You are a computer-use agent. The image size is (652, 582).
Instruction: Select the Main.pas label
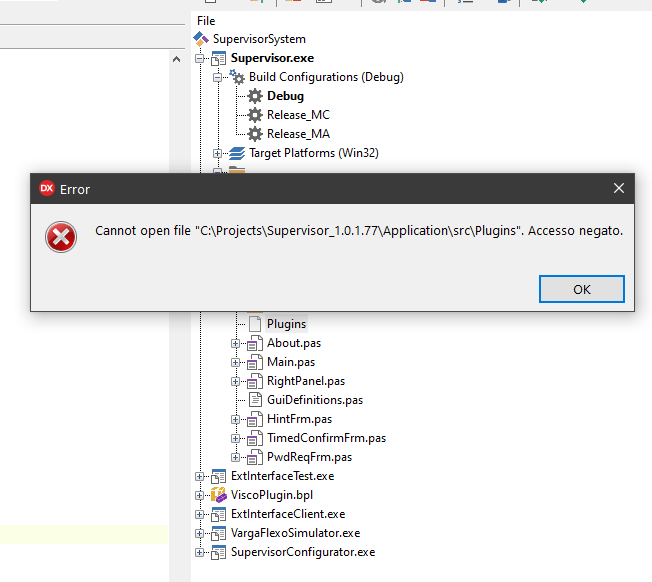(291, 362)
